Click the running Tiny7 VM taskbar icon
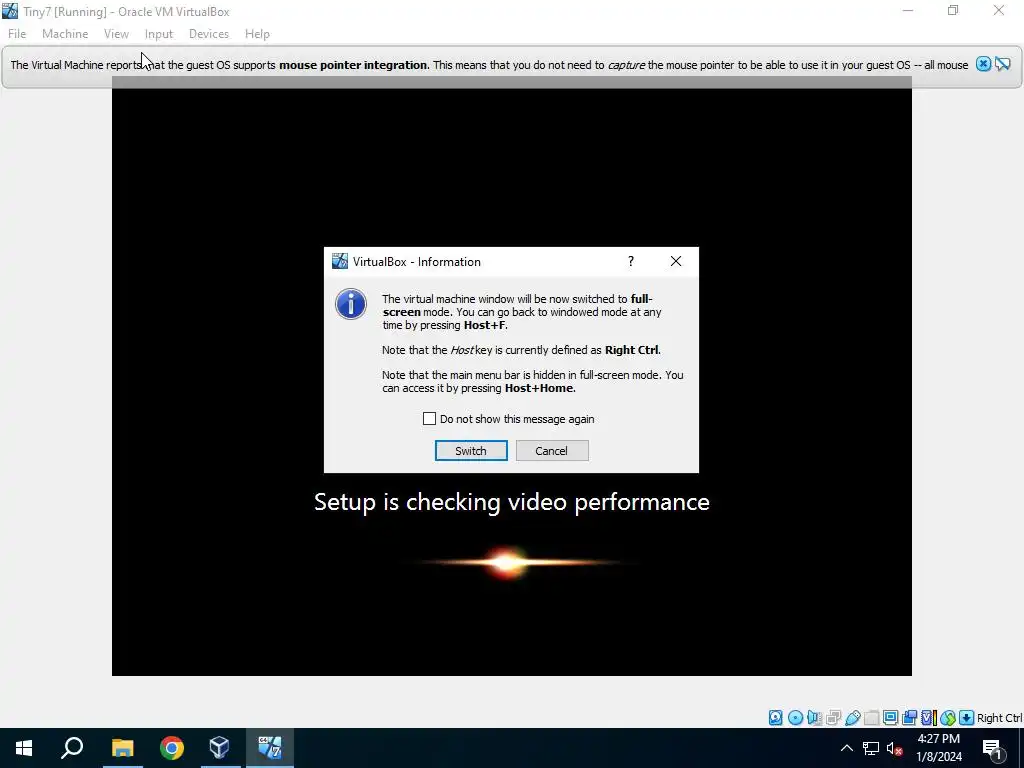The height and width of the screenshot is (768, 1024). (270, 748)
